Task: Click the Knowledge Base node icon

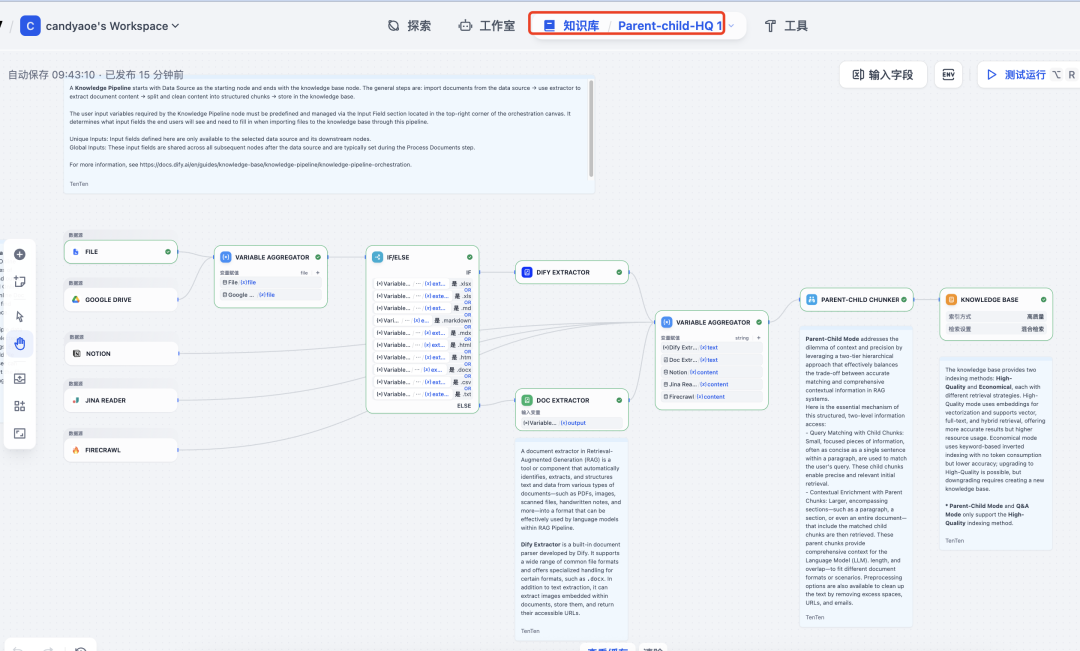Action: 951,300
